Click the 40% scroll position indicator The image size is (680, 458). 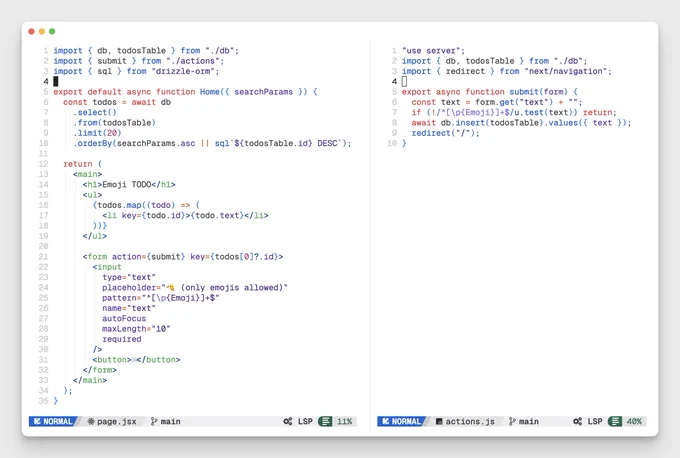point(634,421)
